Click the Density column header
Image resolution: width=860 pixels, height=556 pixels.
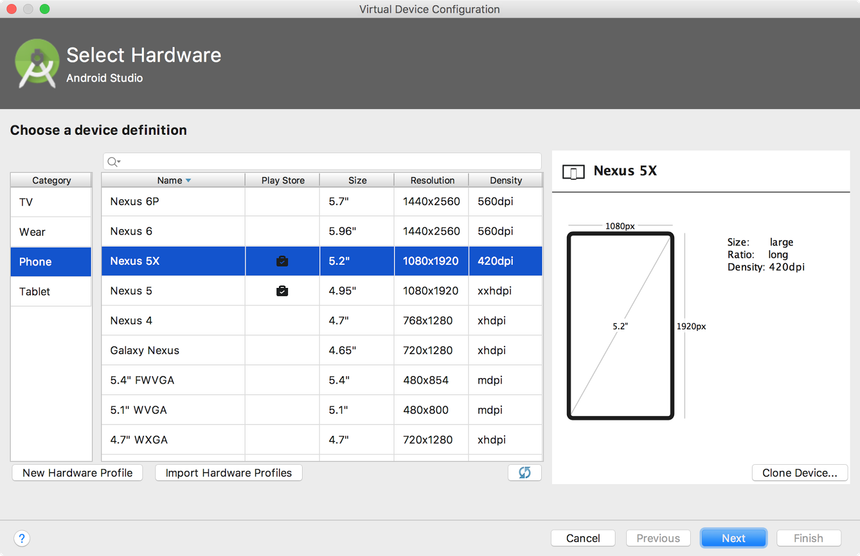tap(505, 180)
